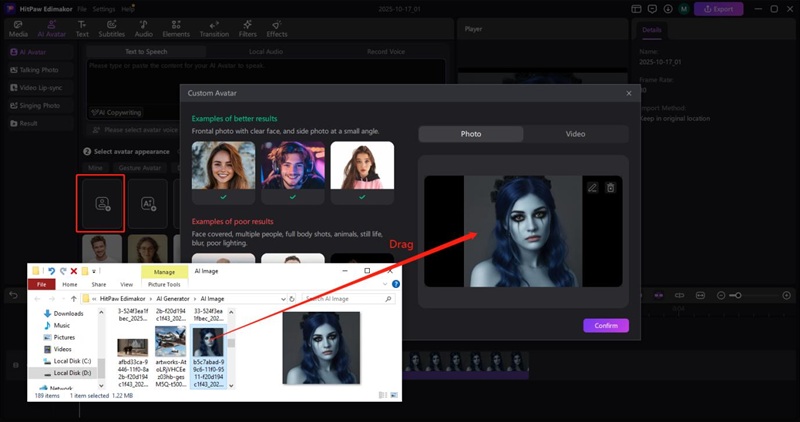Image resolution: width=800 pixels, height=422 pixels.
Task: Switch to the Video tab in Custom Avatar
Action: 575,133
